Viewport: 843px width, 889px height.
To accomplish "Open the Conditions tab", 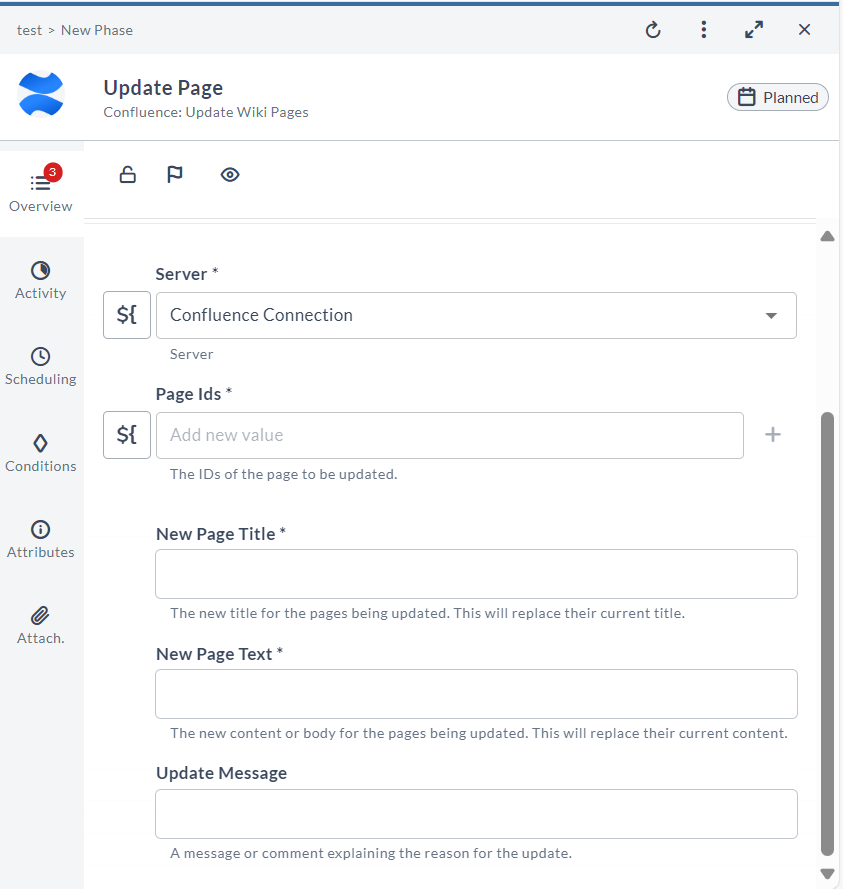I will click(41, 454).
